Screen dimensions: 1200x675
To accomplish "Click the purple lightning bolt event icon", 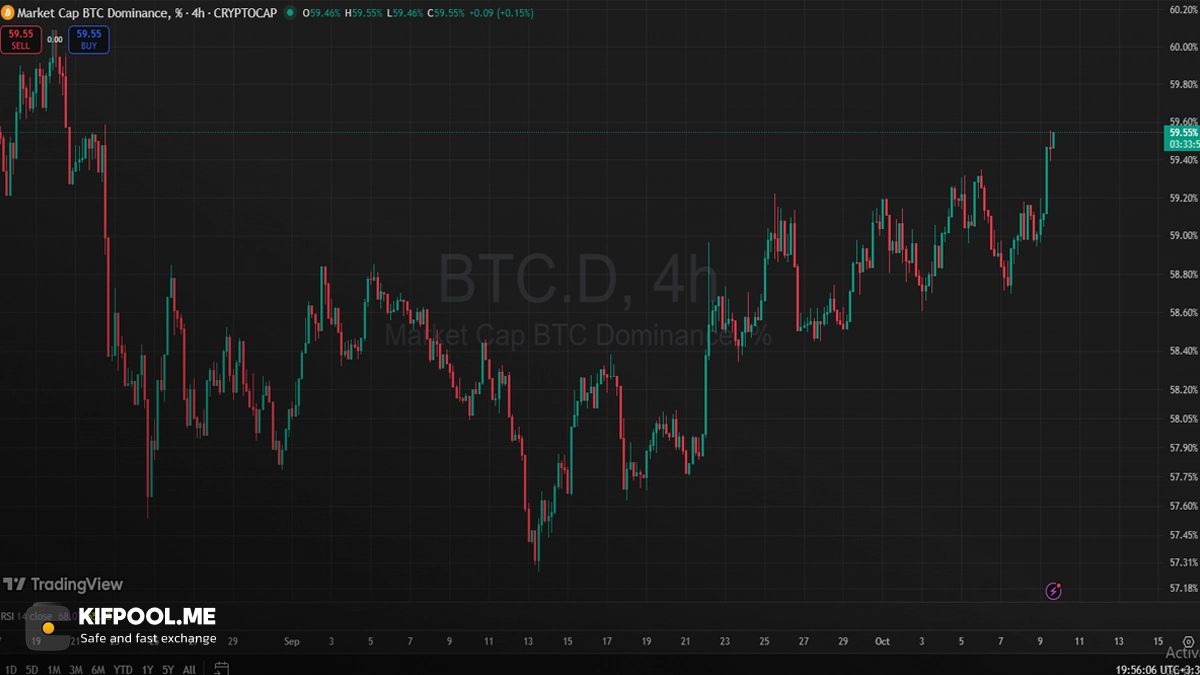I will [1053, 591].
